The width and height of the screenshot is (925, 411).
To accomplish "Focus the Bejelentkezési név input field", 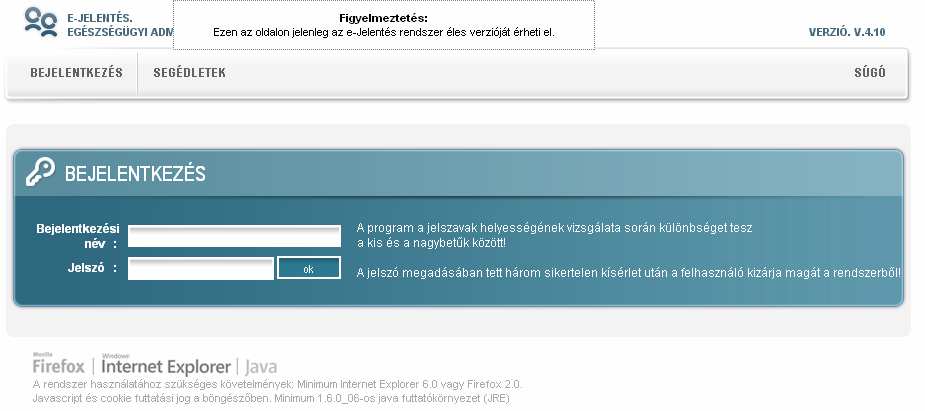I will tap(234, 236).
